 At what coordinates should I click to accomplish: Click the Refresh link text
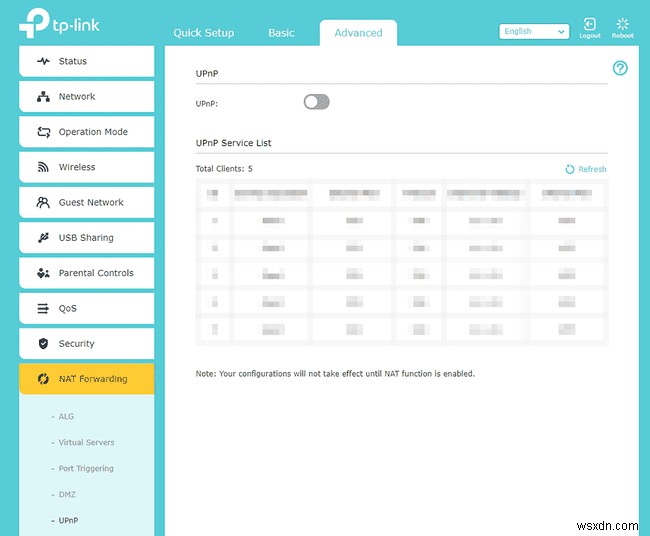592,169
